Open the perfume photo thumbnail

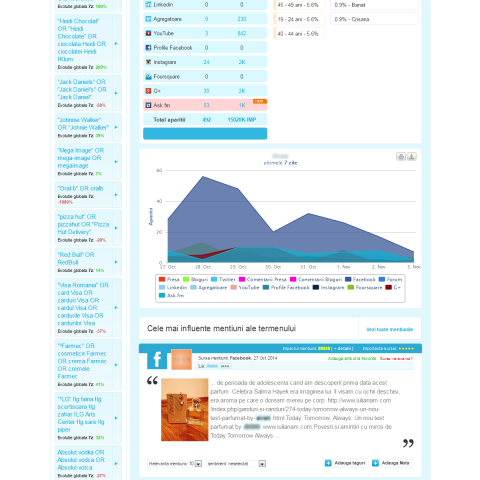pos(185,410)
